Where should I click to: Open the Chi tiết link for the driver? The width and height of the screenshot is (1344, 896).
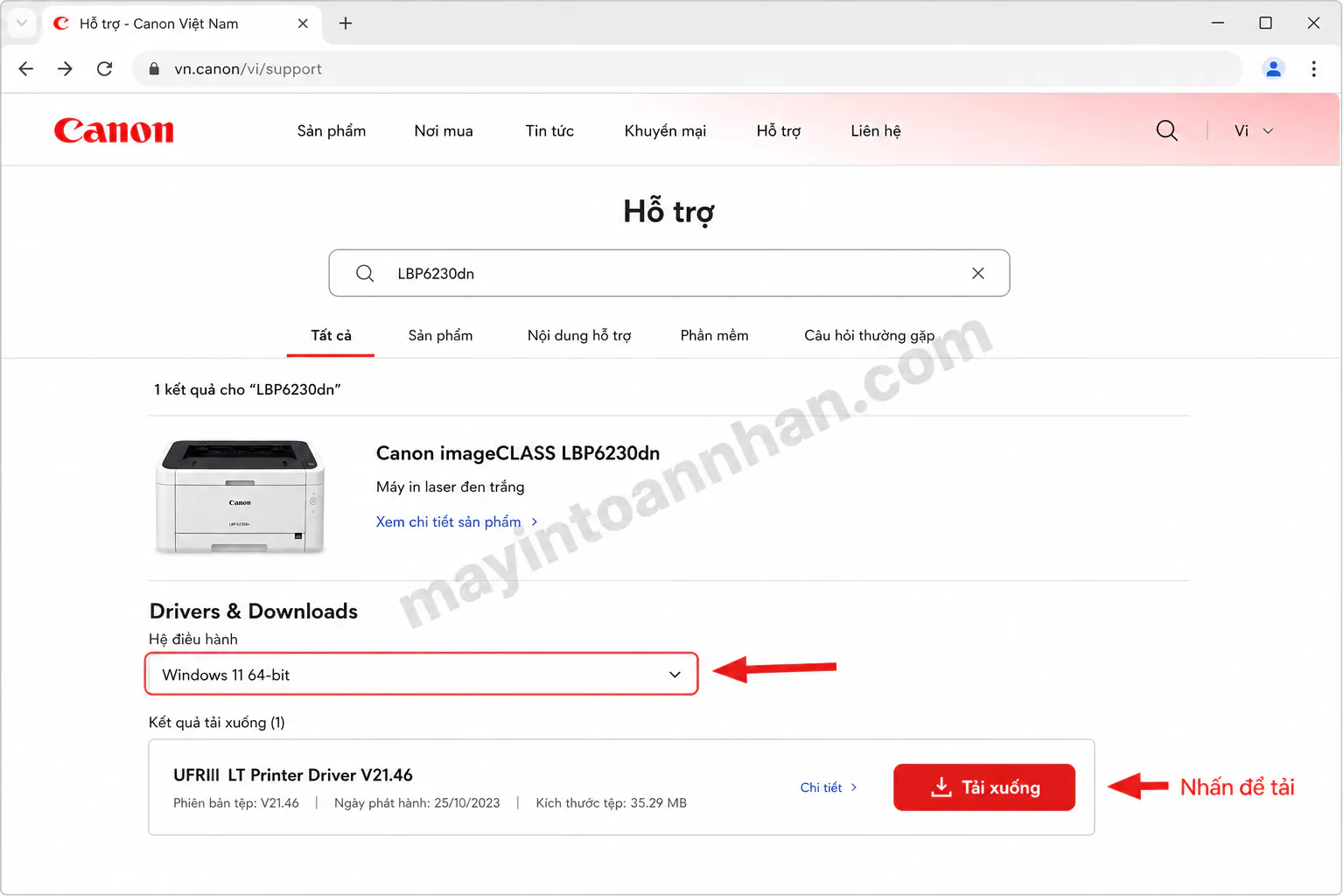click(x=828, y=787)
